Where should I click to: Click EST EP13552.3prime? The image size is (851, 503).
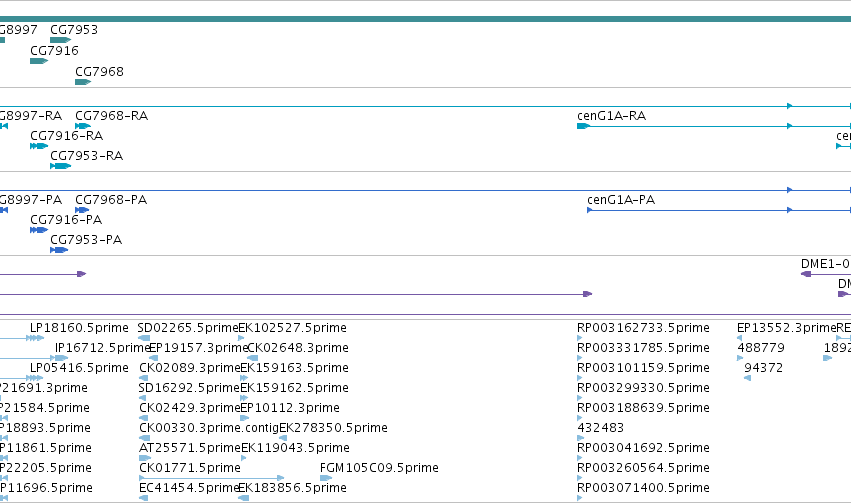tap(786, 328)
